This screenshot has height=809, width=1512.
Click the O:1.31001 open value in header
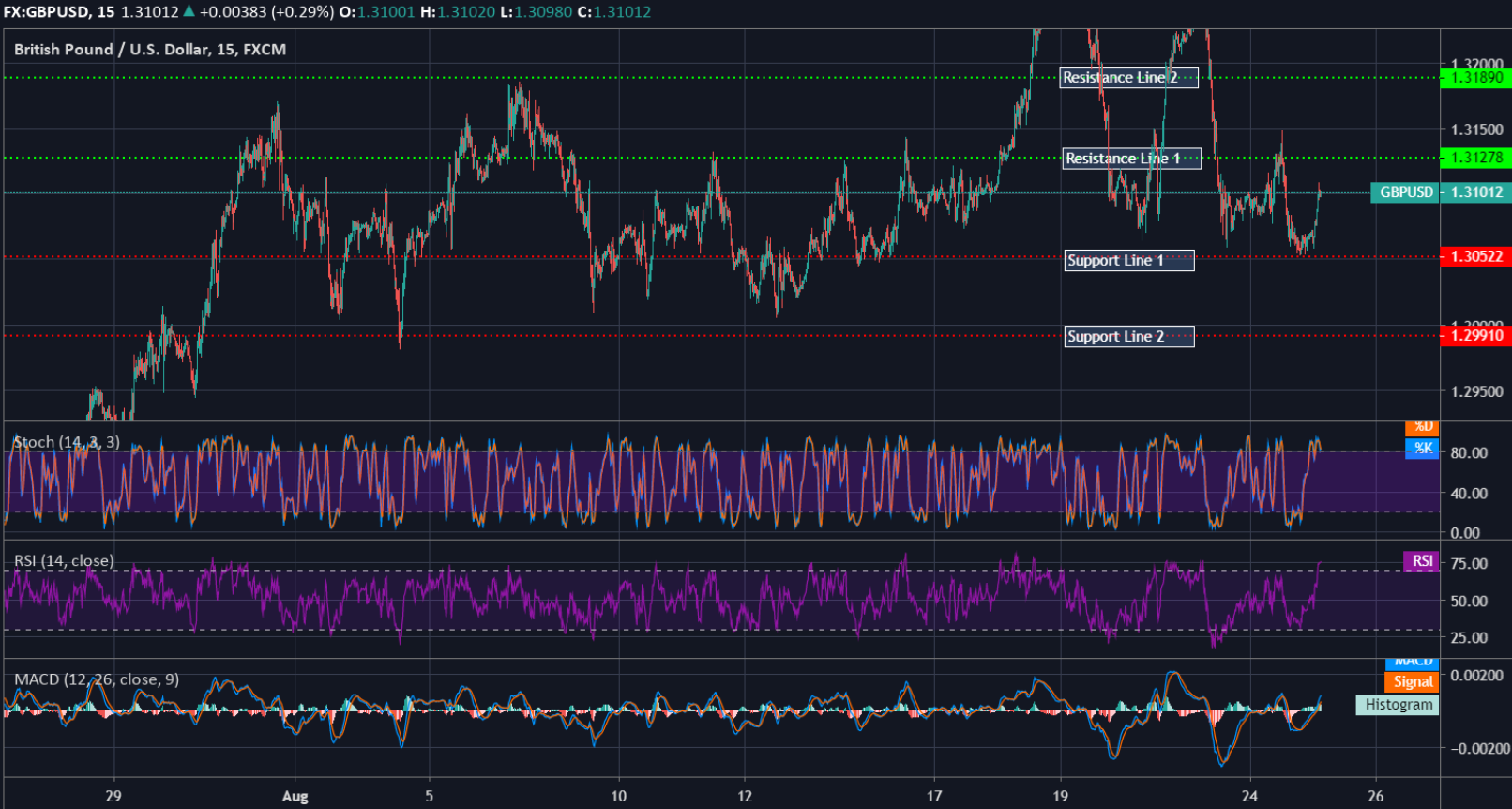coord(377,12)
